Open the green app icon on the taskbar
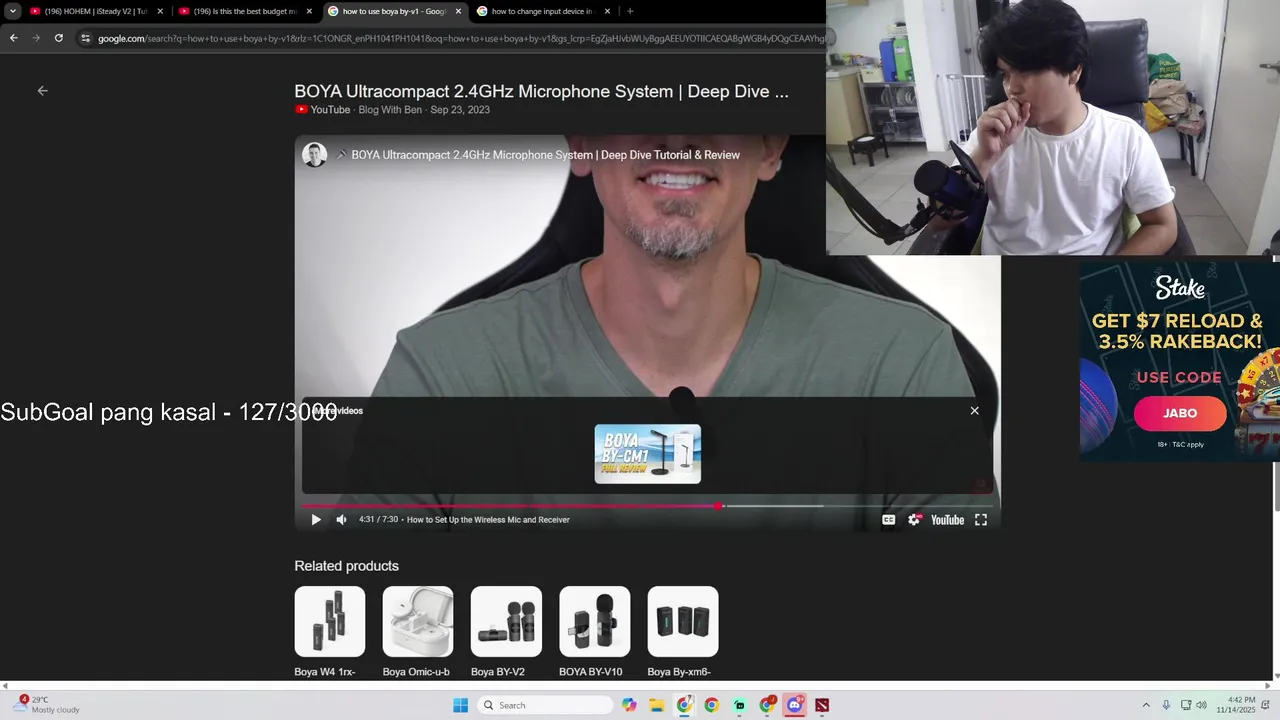 tap(739, 705)
